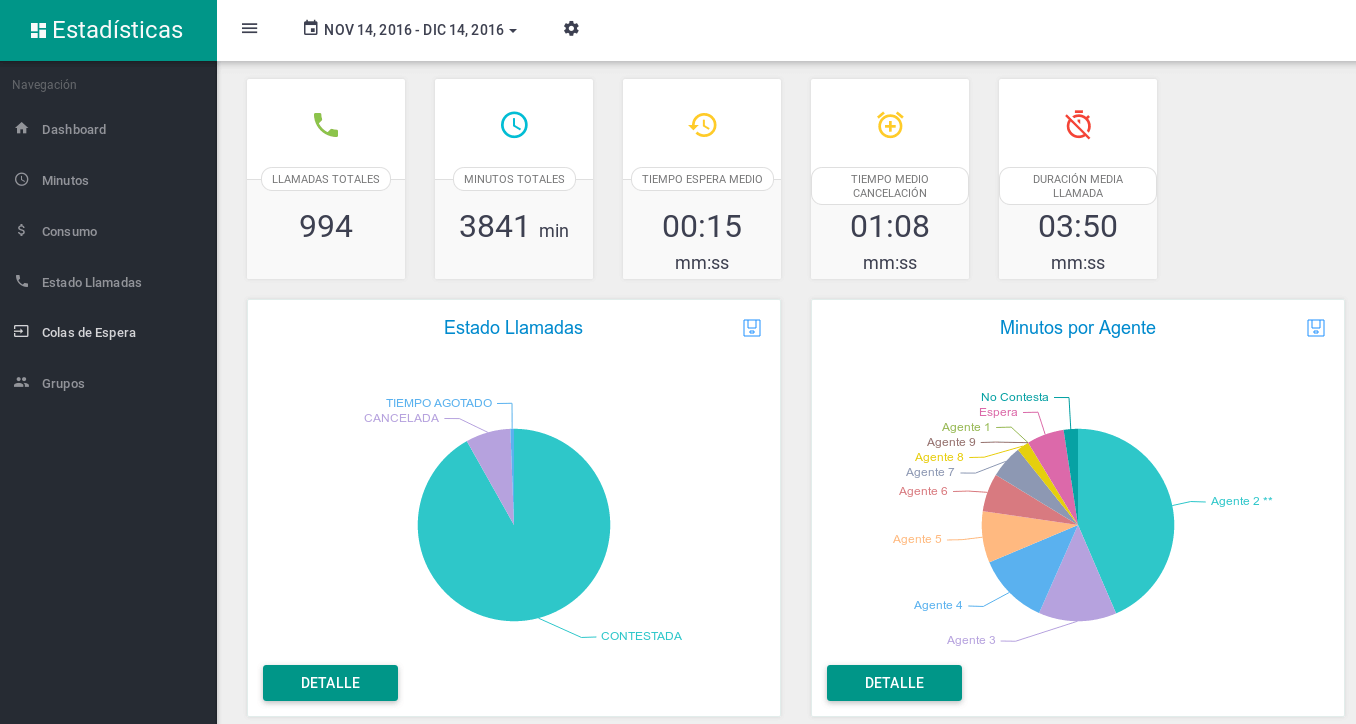Open Colas de Espera in navigation
This screenshot has width=1356, height=724.
pos(89,332)
